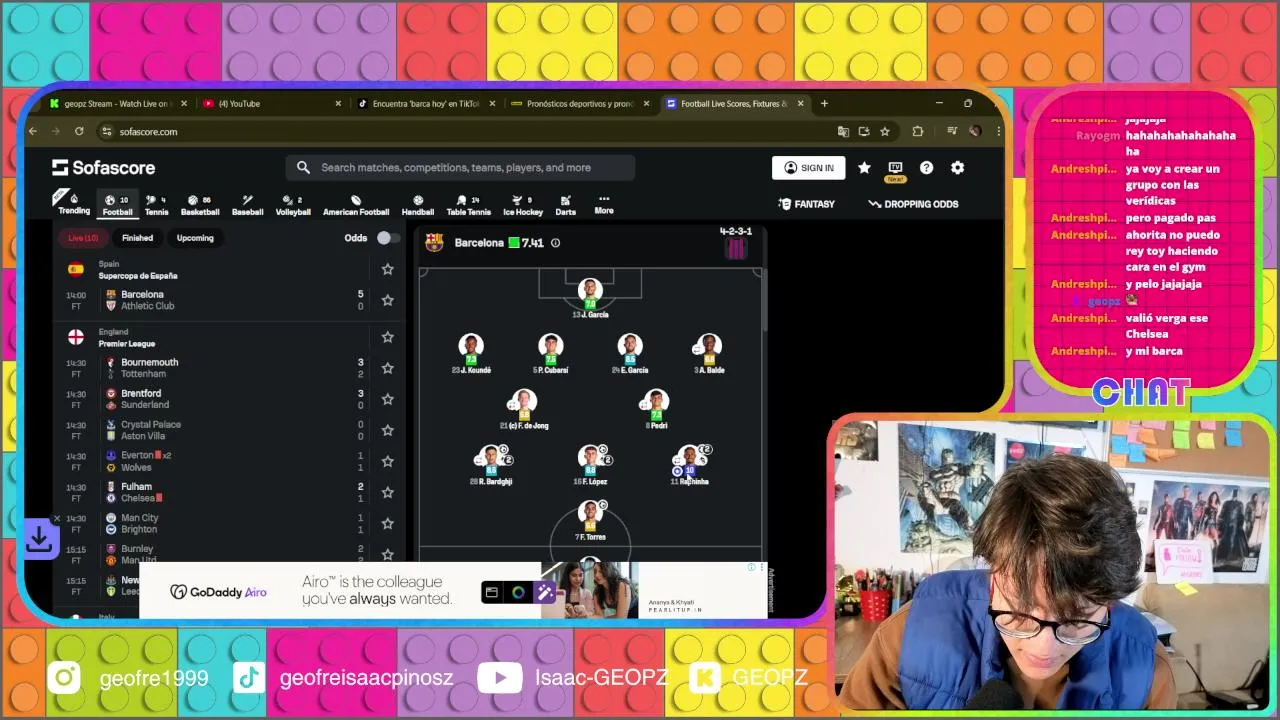Open the Volleyball sport tab
1280x720 pixels.
pyautogui.click(x=293, y=204)
